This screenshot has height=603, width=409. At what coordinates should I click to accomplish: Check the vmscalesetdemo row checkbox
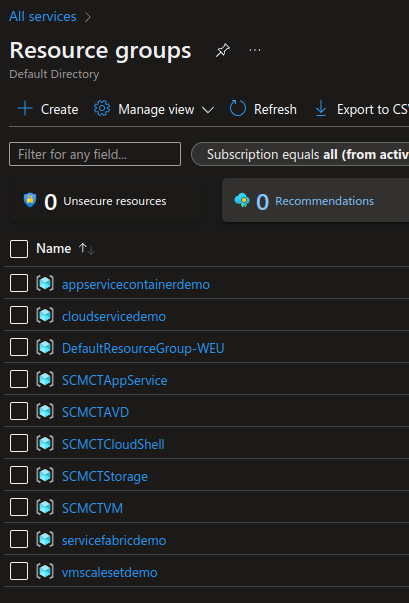(19, 571)
